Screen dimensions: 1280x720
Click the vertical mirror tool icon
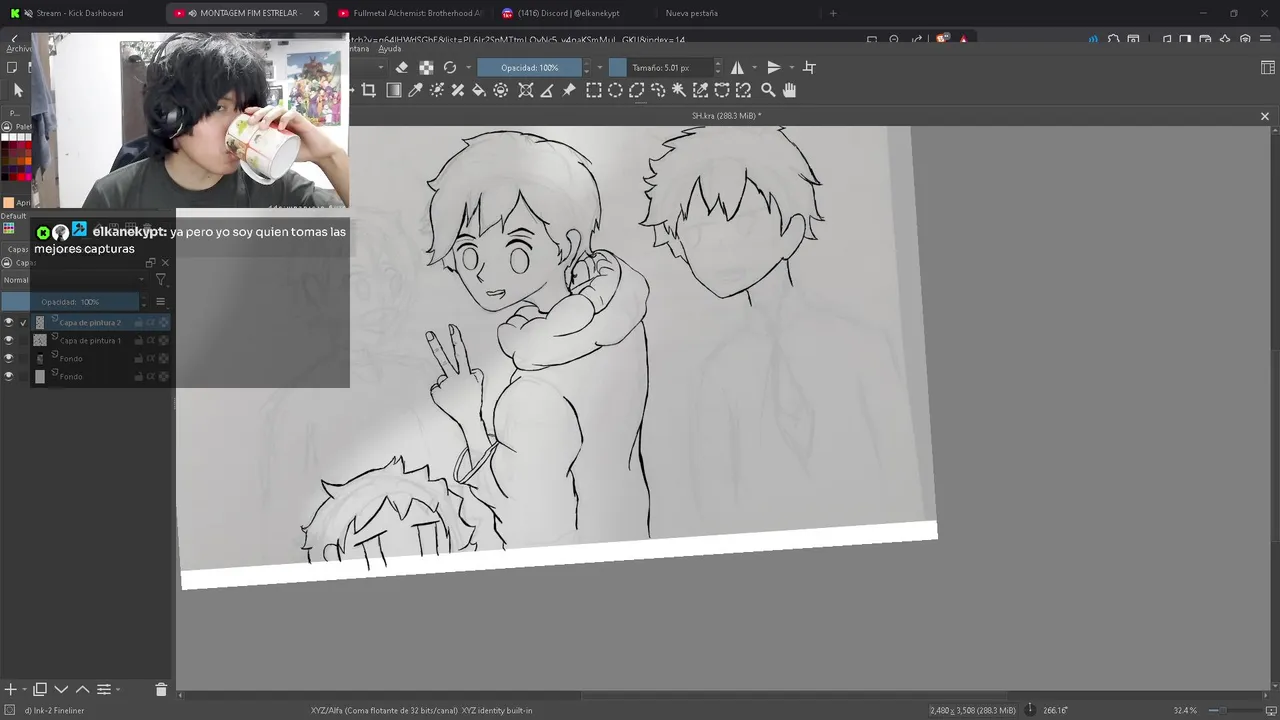(x=773, y=67)
